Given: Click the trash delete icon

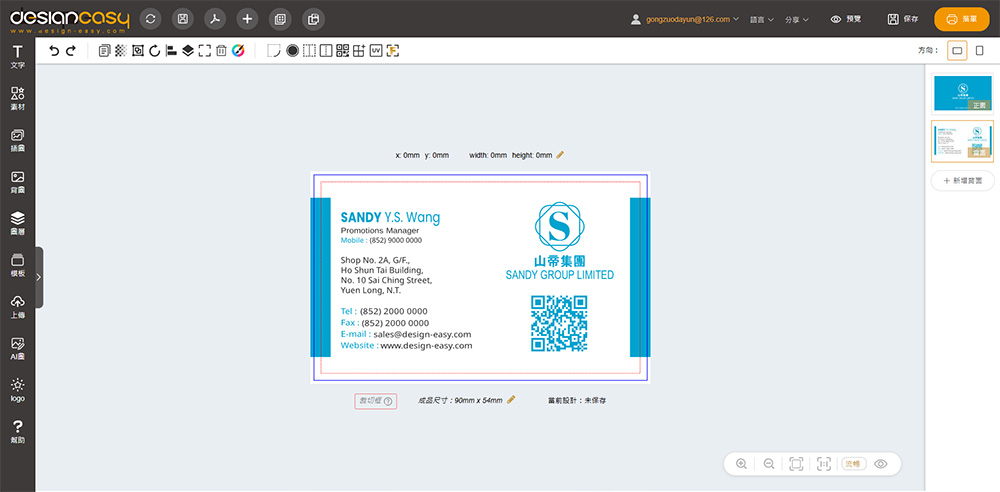Looking at the screenshot, I should coord(221,50).
